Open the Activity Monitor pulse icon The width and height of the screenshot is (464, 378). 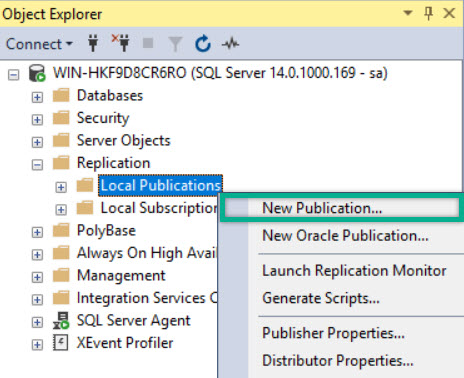[x=230, y=43]
